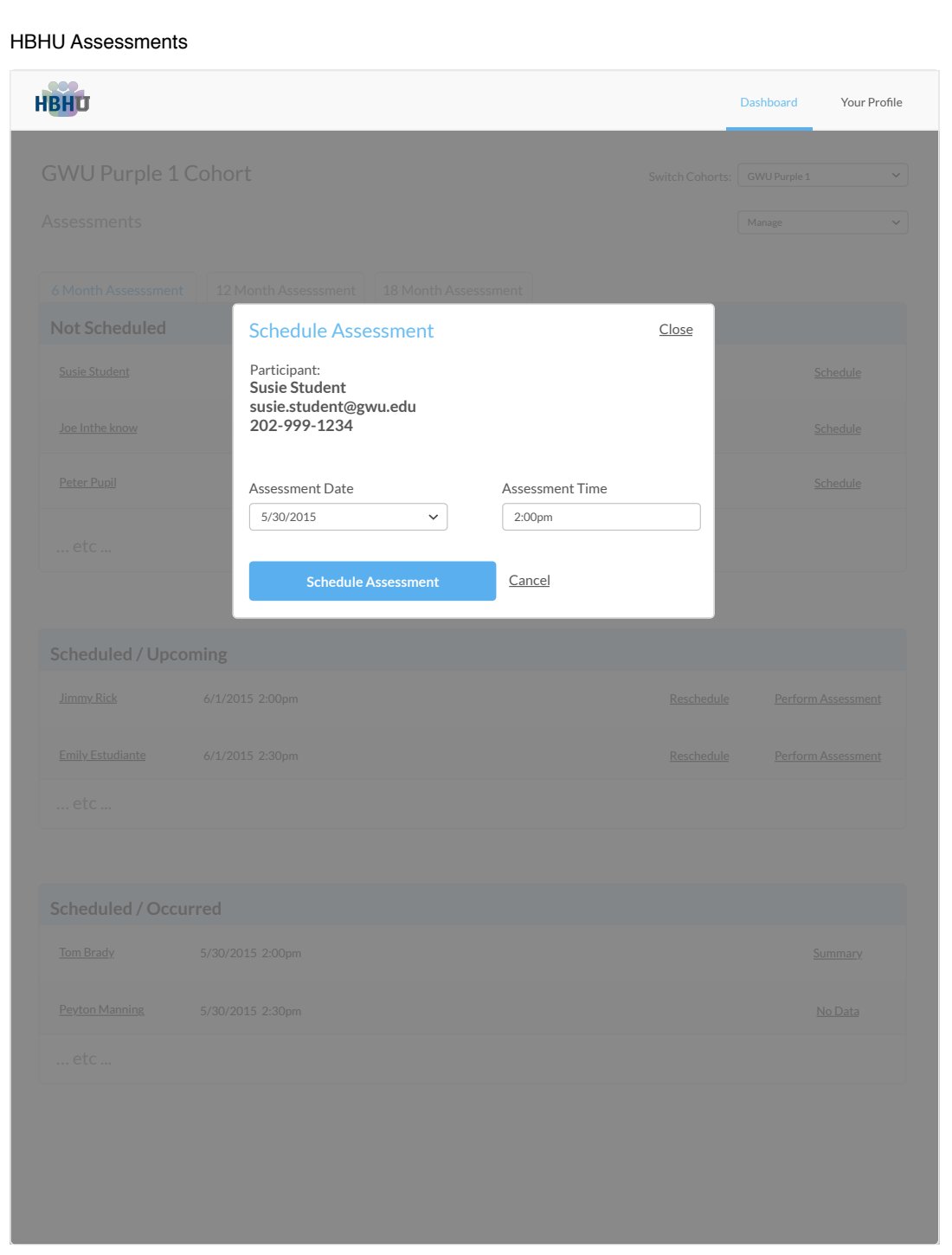
Task: Click the Cancel link in the dialog
Action: (529, 581)
